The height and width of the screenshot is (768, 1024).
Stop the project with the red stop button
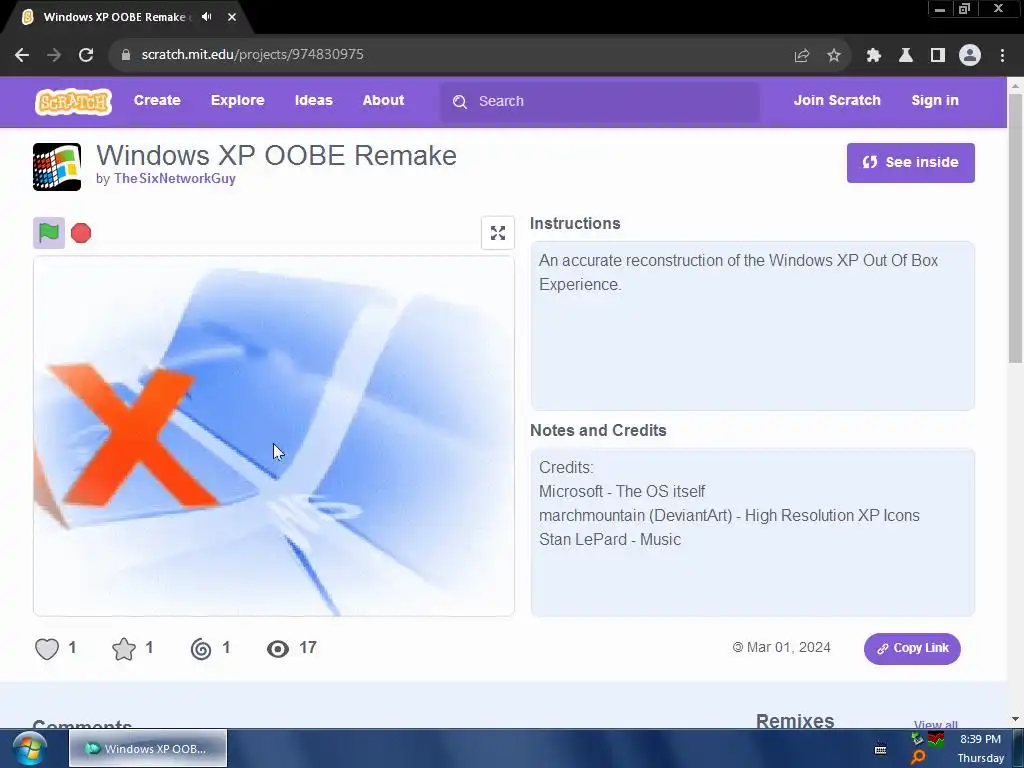(x=81, y=233)
